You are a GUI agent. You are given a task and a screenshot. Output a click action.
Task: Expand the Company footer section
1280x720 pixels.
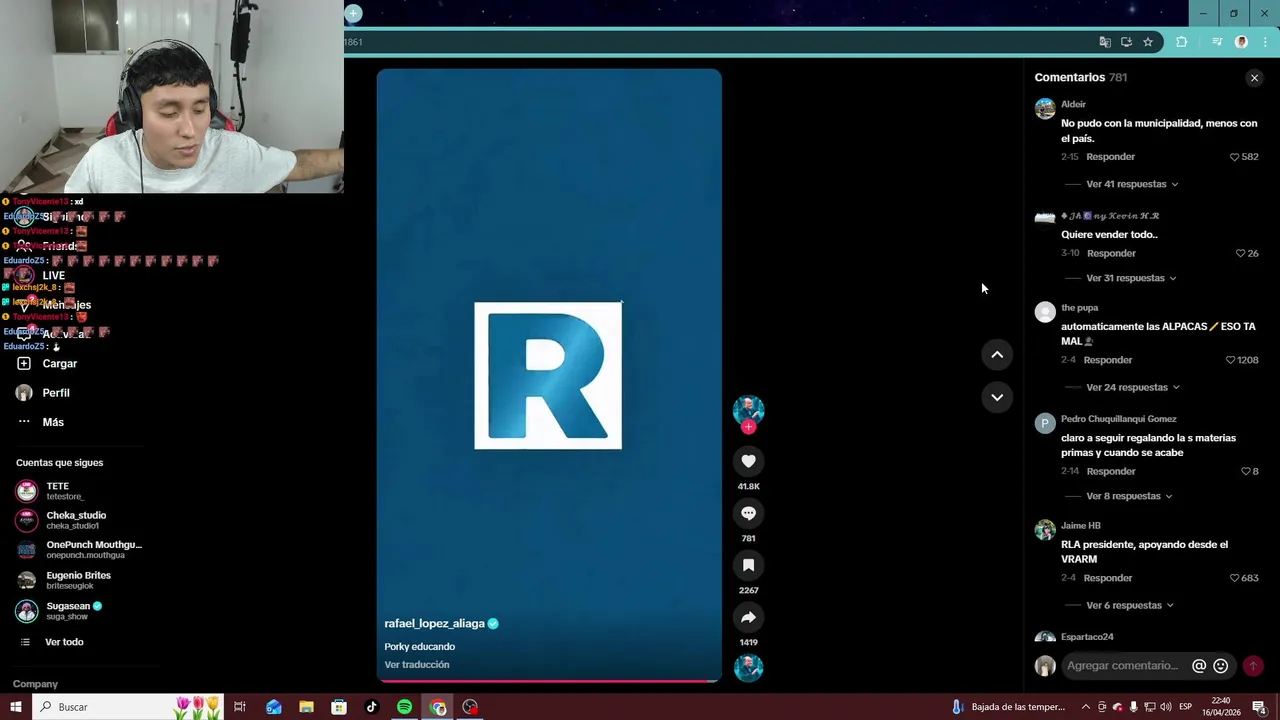(x=35, y=684)
